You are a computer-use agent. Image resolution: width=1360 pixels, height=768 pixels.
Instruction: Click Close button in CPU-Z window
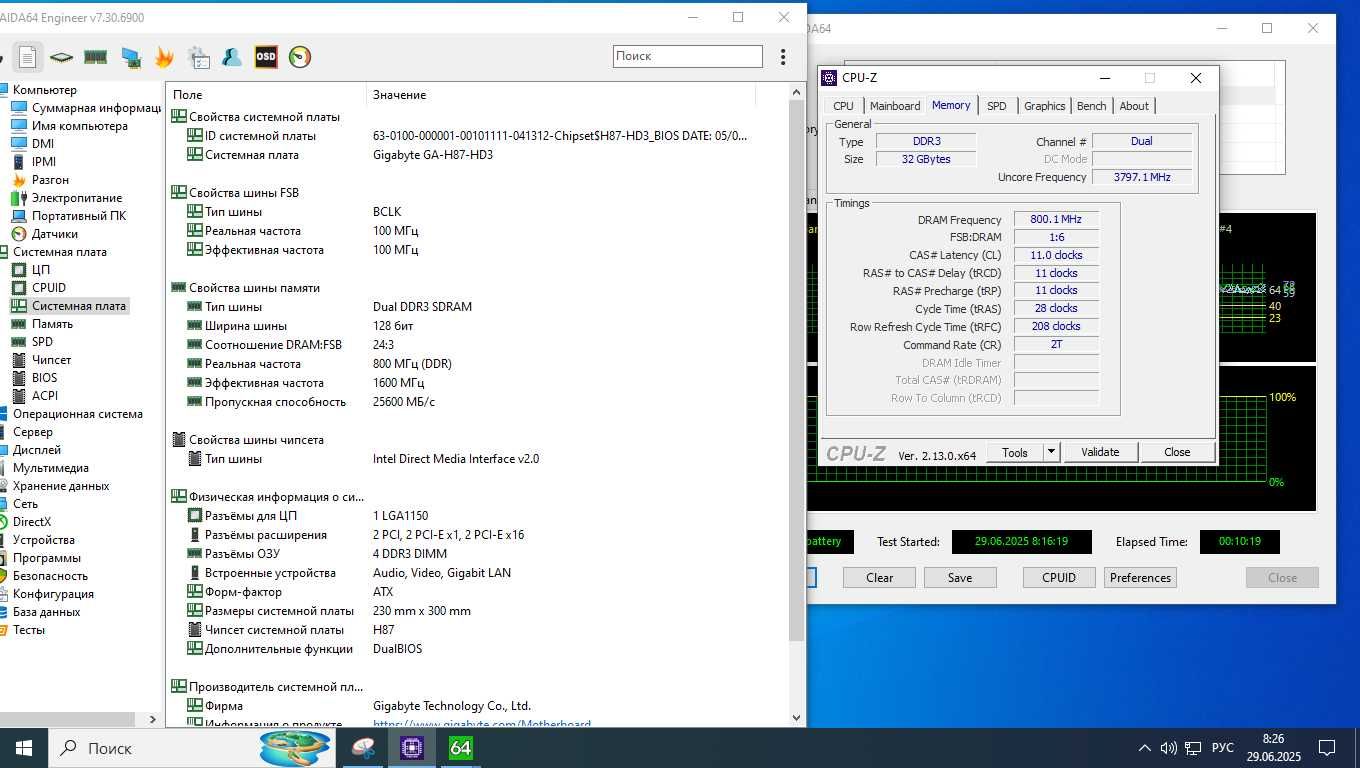(1177, 452)
